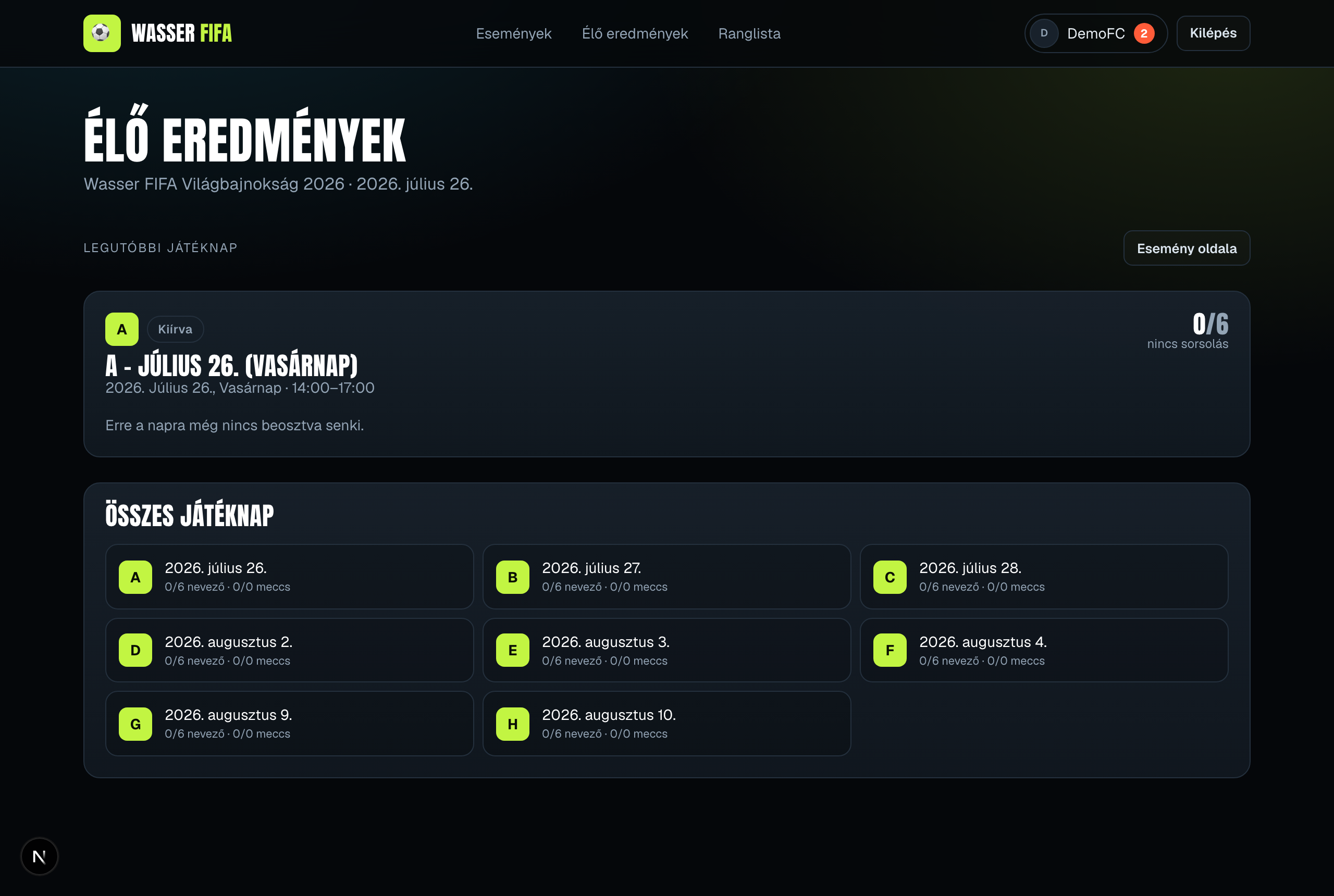Open the DemoFC avatar icon
Screen dimensions: 1334x896
1044,33
